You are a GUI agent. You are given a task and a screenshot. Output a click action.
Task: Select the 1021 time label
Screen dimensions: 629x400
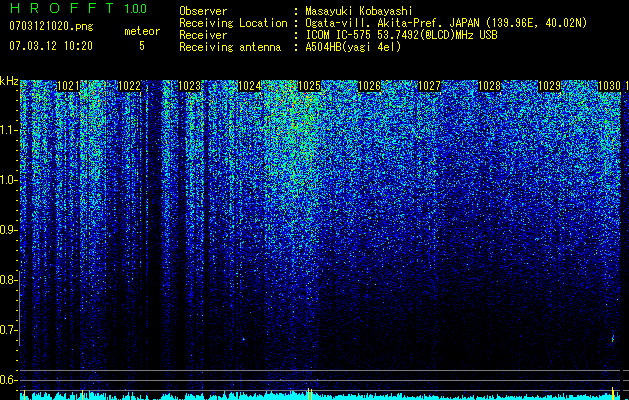click(69, 86)
